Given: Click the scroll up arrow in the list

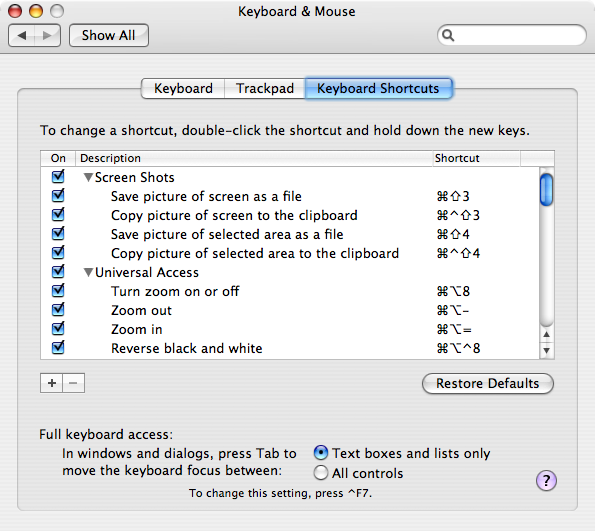Looking at the screenshot, I should (546, 334).
